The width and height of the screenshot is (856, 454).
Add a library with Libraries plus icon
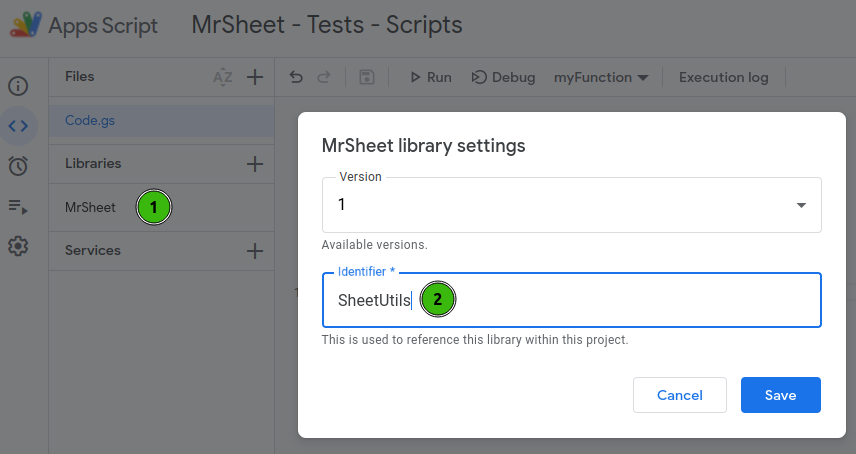coord(255,164)
